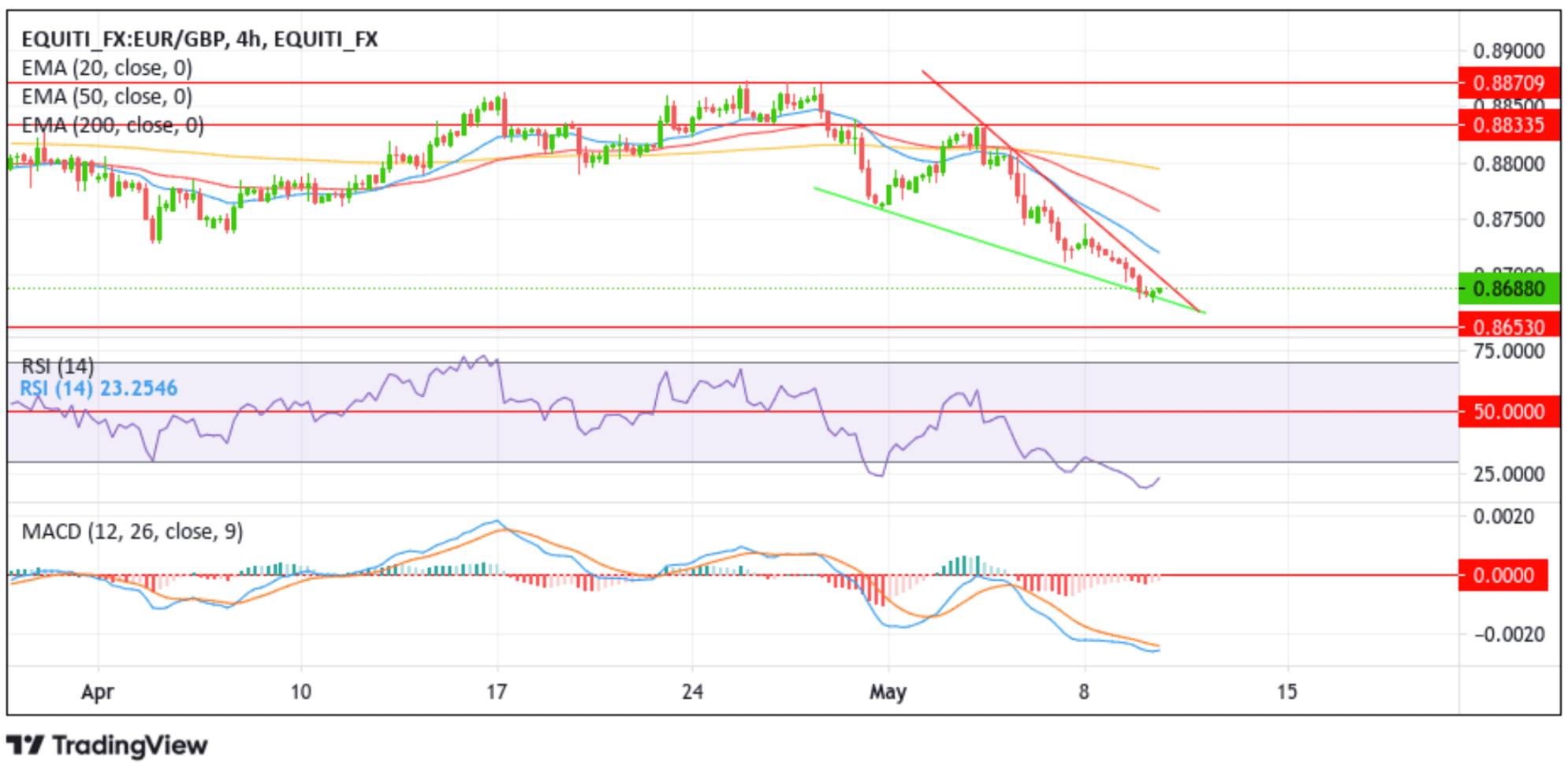Click the 24 date label
The image size is (1568, 780).
[692, 692]
